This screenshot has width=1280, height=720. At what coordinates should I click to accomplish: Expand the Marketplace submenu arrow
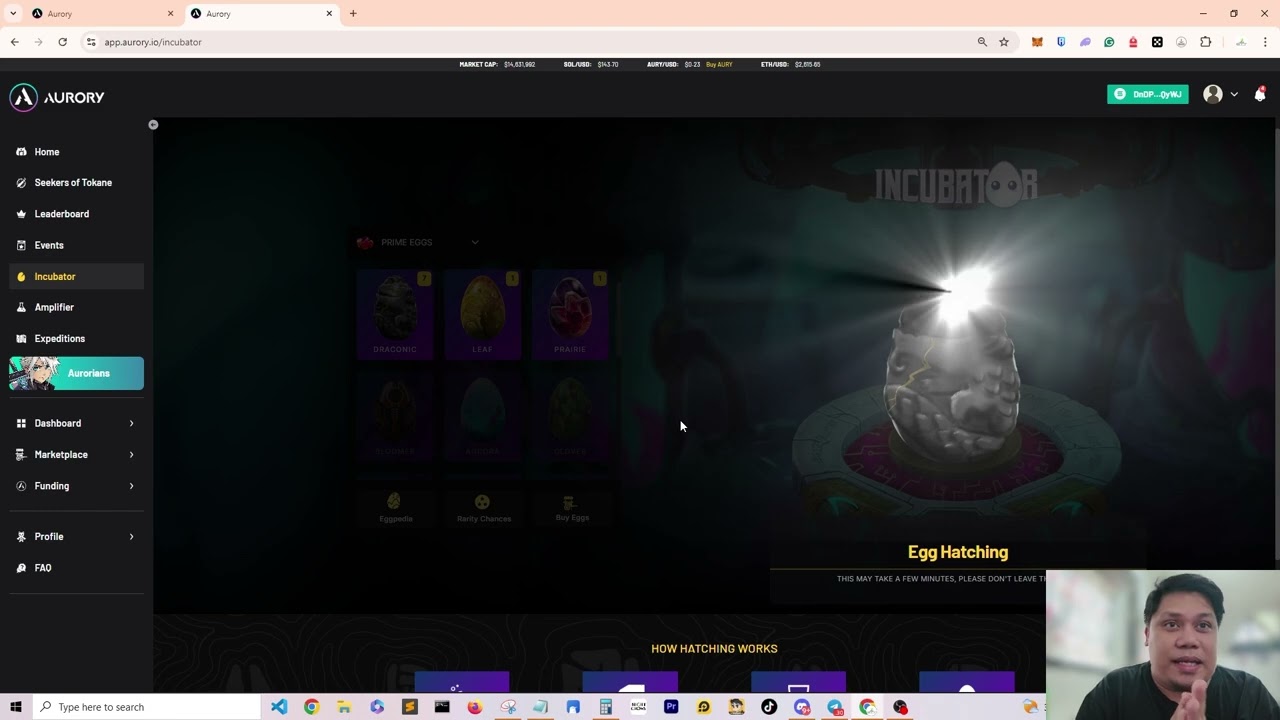click(131, 454)
